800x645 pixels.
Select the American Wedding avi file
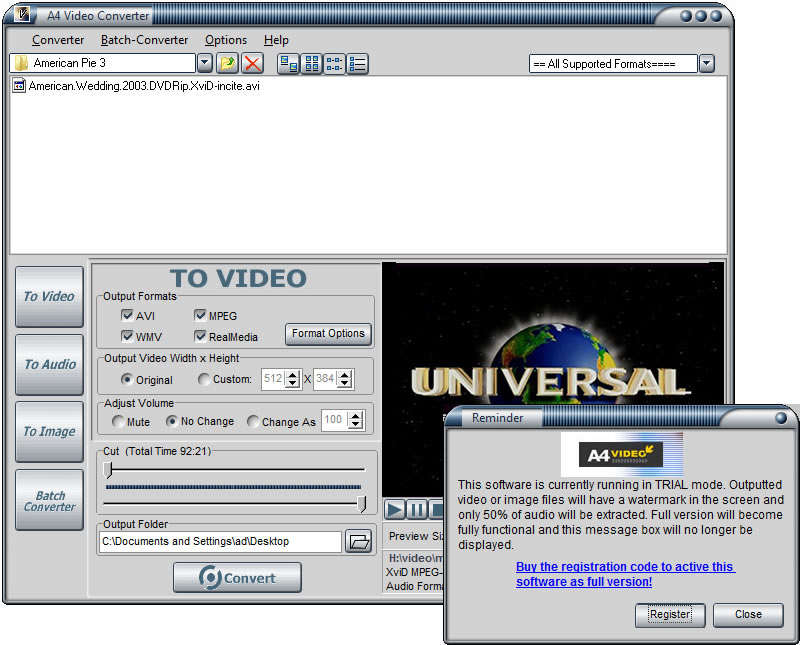point(137,86)
